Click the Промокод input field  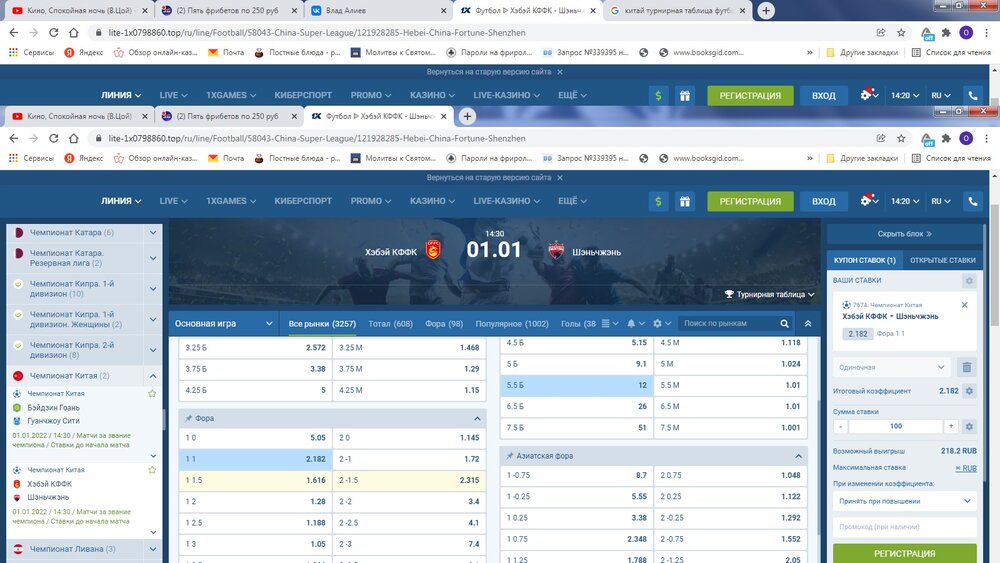(x=904, y=527)
